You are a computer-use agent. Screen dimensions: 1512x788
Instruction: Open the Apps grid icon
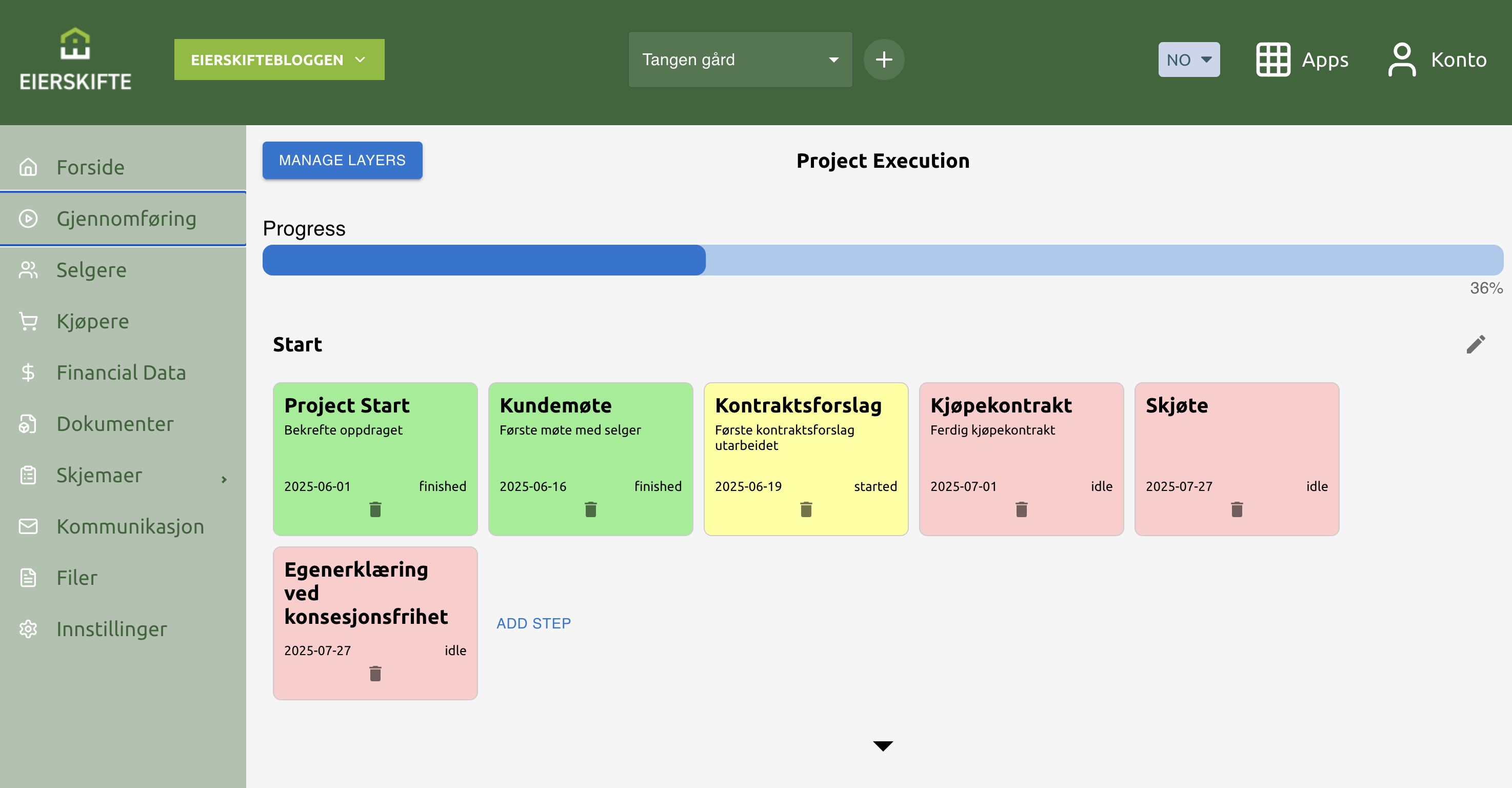point(1272,60)
